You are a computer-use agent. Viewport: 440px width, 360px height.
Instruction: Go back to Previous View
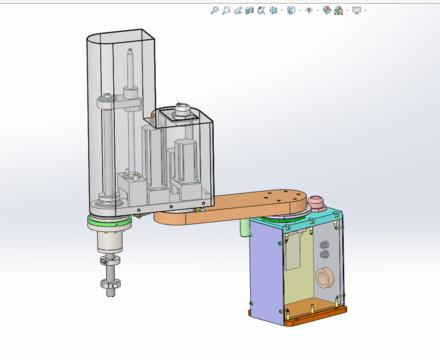(238, 11)
